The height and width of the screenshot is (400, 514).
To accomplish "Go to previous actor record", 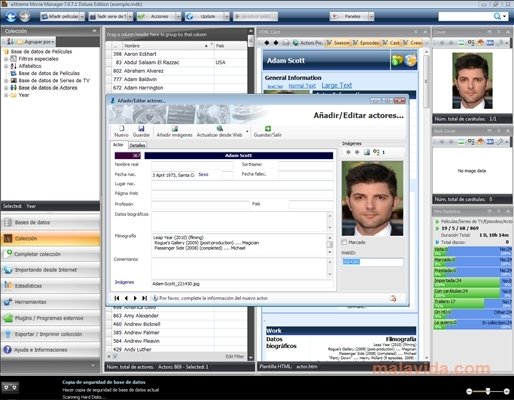I will pyautogui.click(x=126, y=298).
